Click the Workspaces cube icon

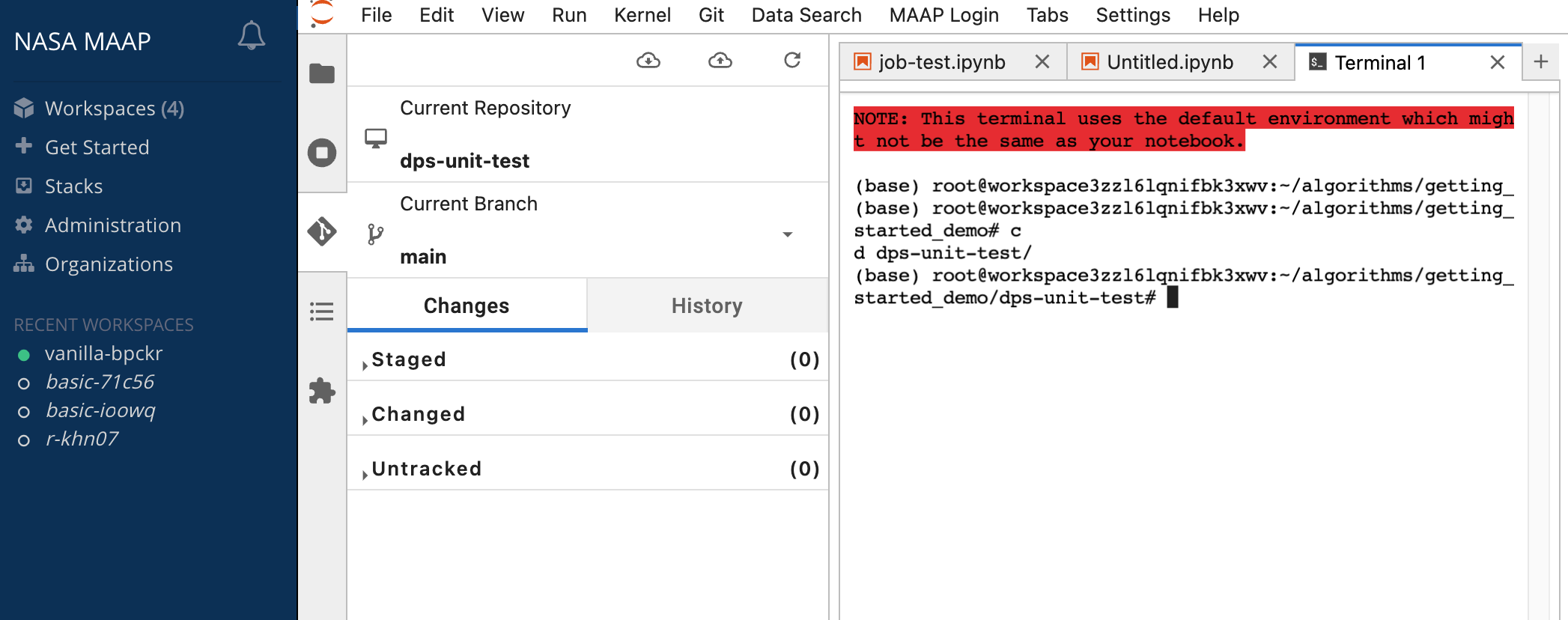coord(24,109)
